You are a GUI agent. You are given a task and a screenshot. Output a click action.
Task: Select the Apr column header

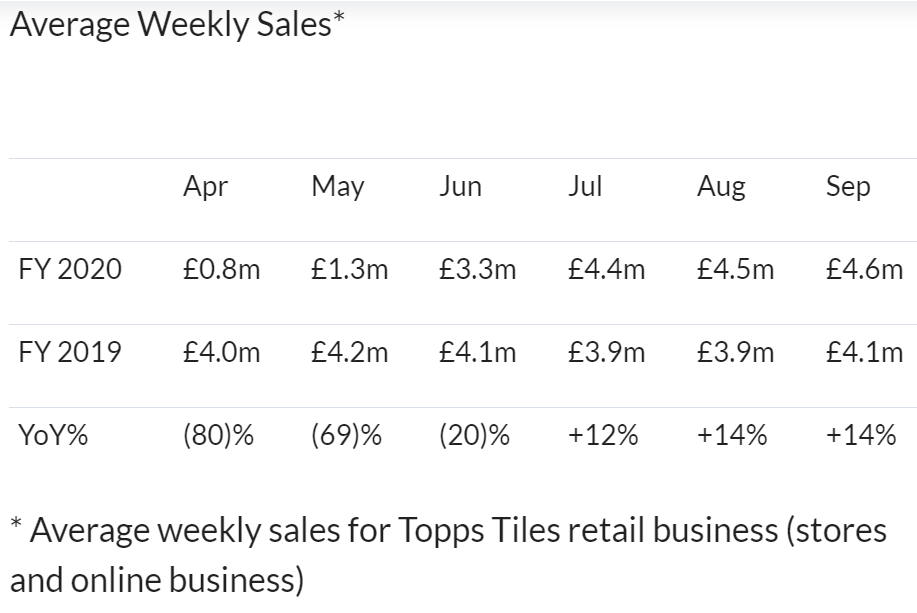[x=205, y=187]
